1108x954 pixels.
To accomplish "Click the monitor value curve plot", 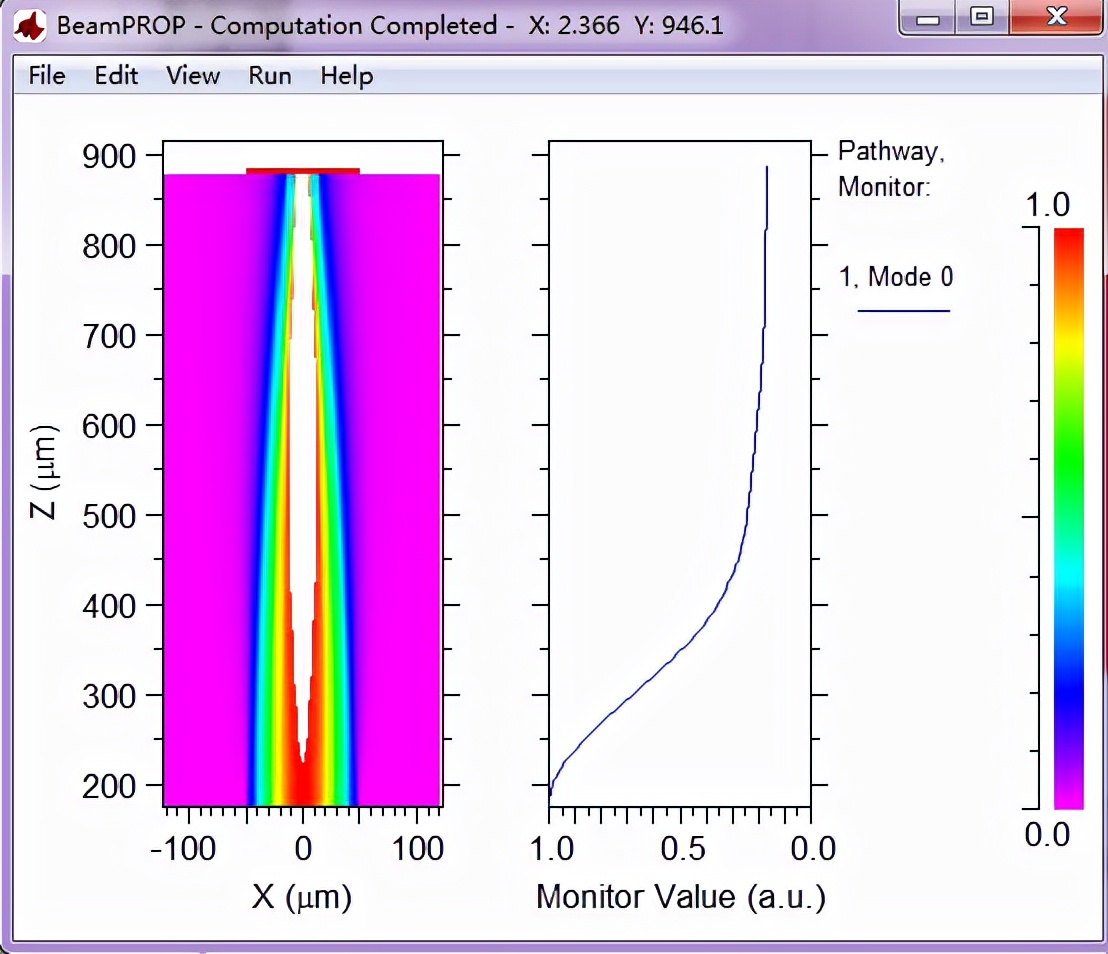I will click(680, 473).
